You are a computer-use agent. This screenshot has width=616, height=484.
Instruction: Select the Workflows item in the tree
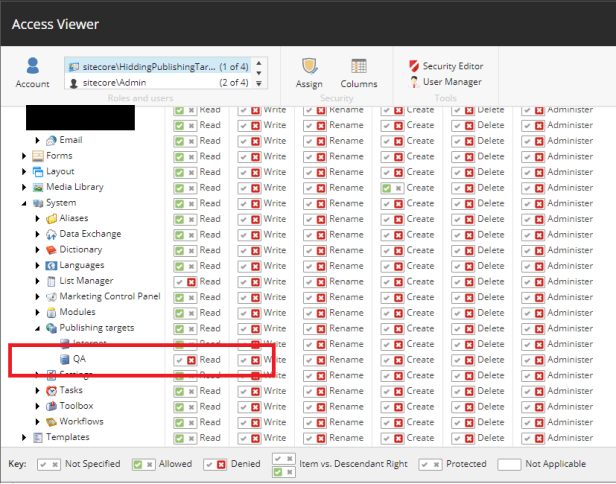pos(81,421)
